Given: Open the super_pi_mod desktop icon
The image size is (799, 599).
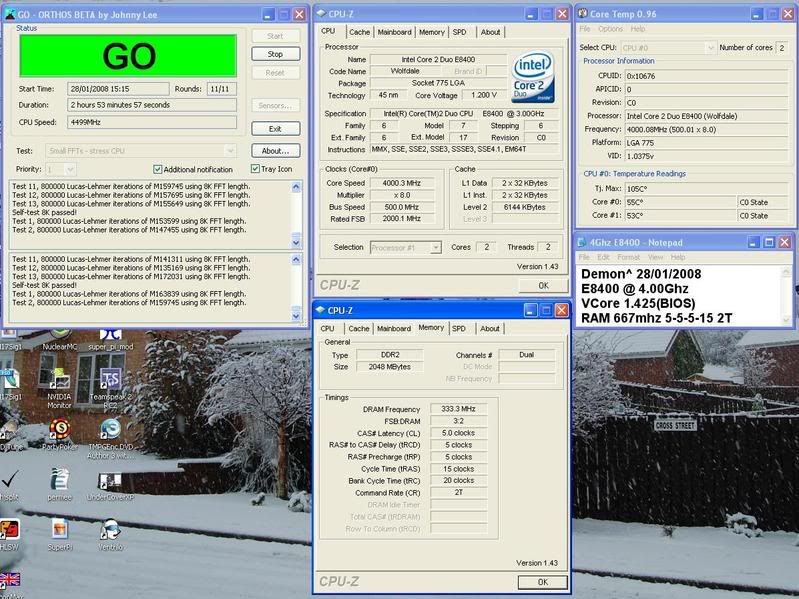Looking at the screenshot, I should click(x=111, y=341).
